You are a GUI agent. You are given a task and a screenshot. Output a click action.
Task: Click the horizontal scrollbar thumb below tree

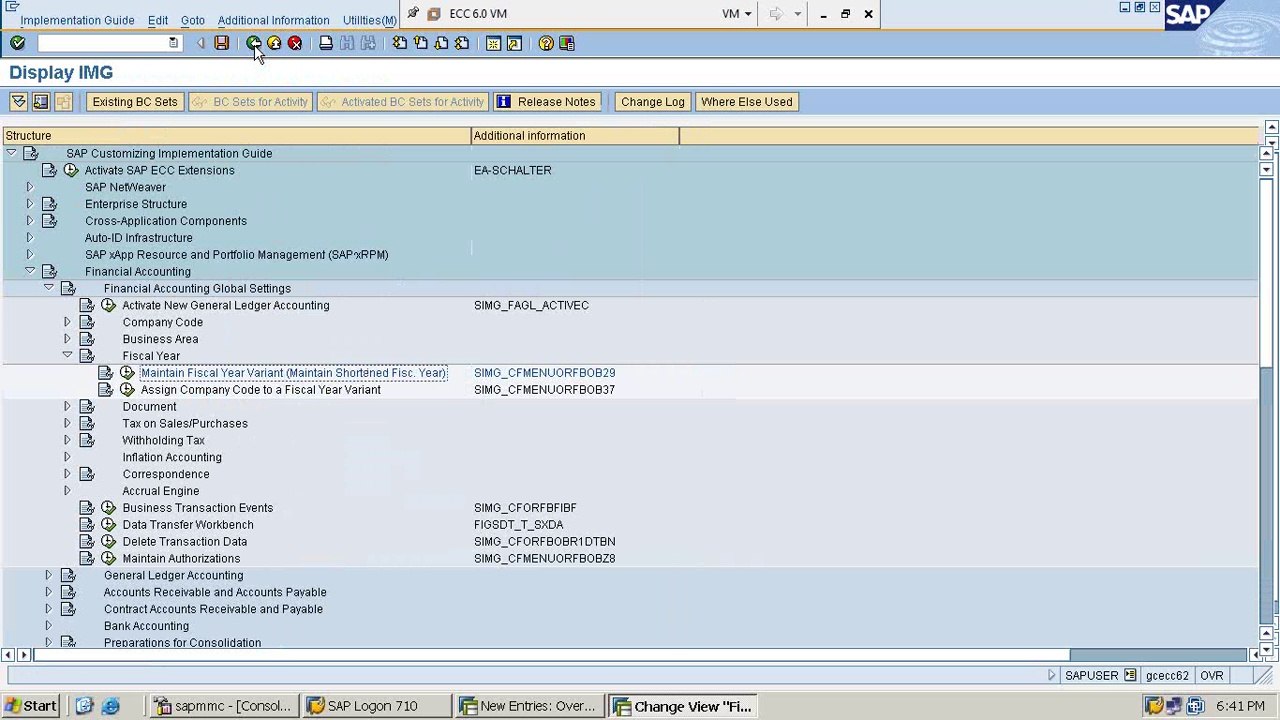552,655
